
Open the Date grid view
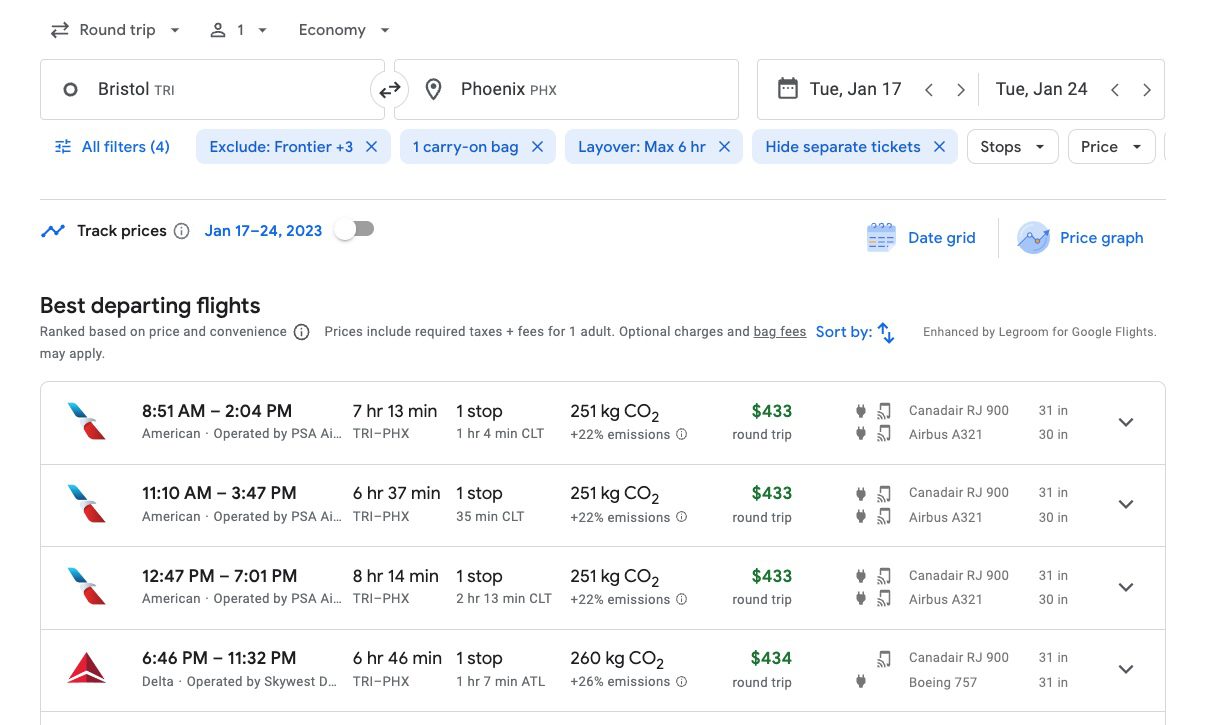coord(921,237)
